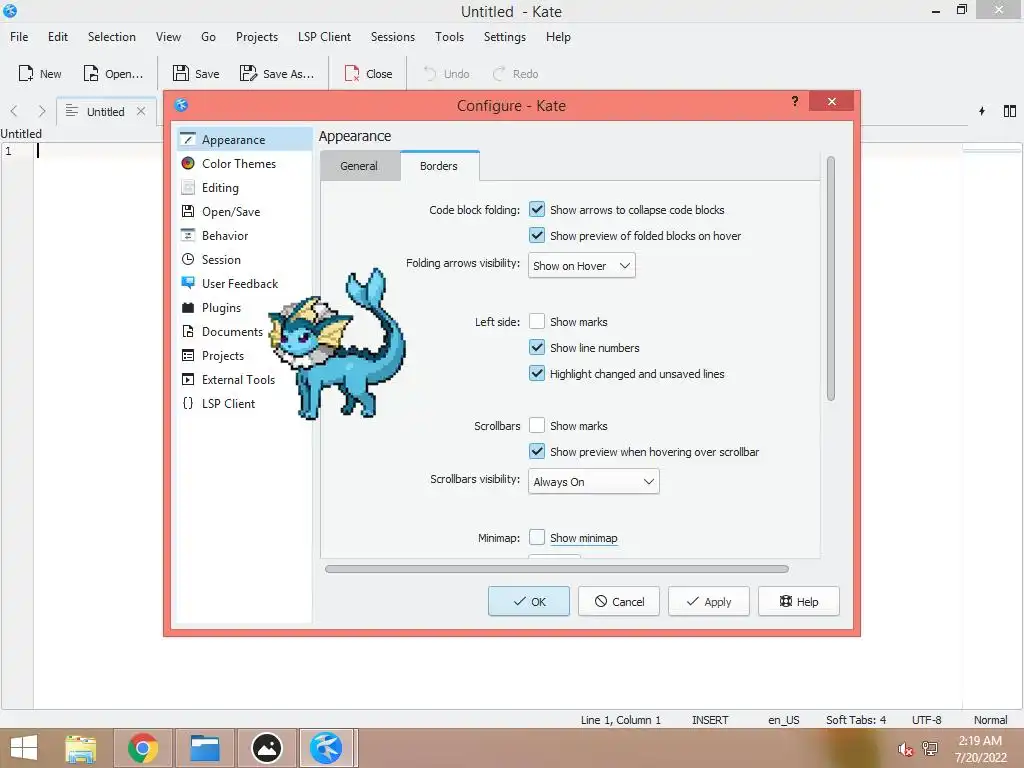The image size is (1024, 768).
Task: Click the Save toolbar icon
Action: click(x=181, y=73)
